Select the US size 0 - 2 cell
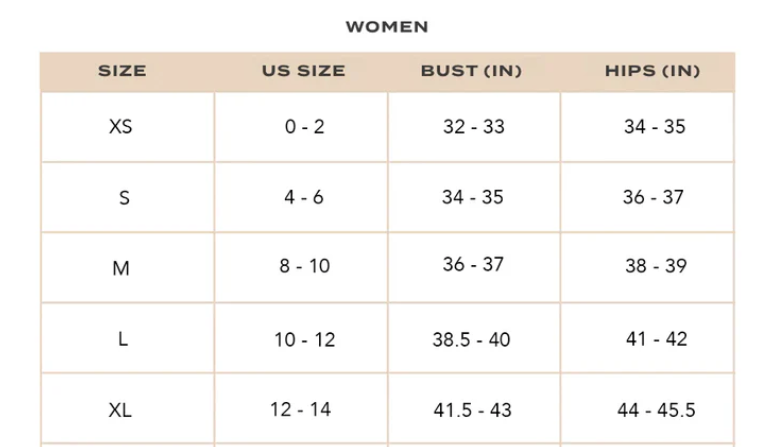The width and height of the screenshot is (776, 447). 303,127
